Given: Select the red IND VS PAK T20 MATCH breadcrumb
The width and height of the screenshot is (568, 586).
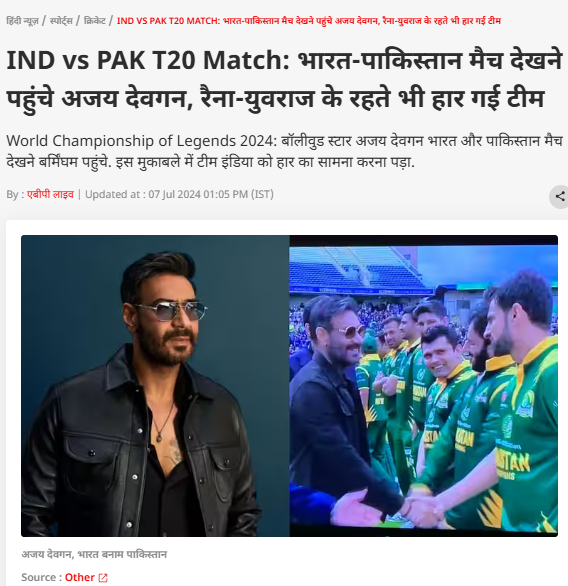Looking at the screenshot, I should (x=309, y=21).
